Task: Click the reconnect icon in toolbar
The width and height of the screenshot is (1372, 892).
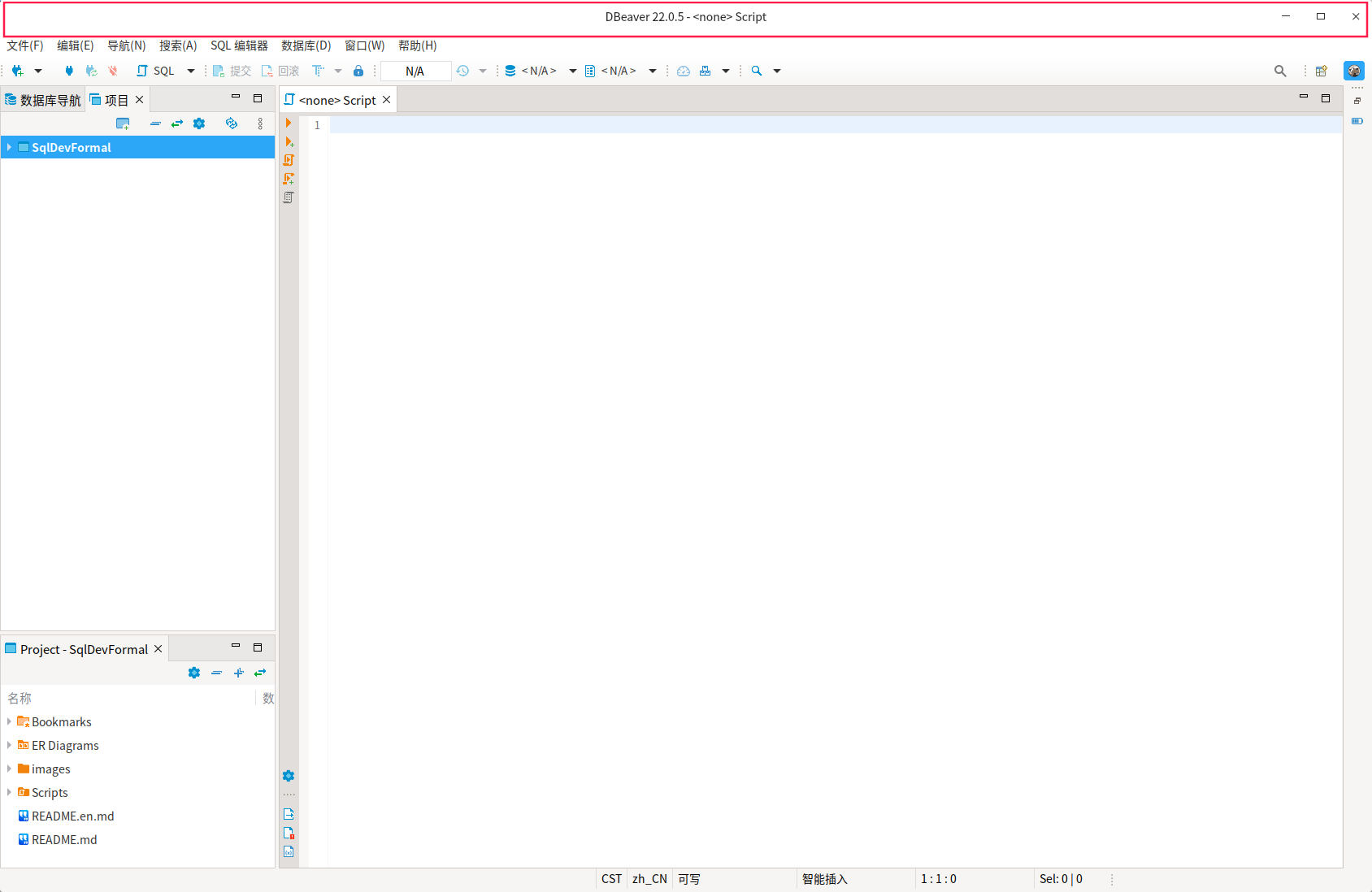Action: pyautogui.click(x=91, y=71)
